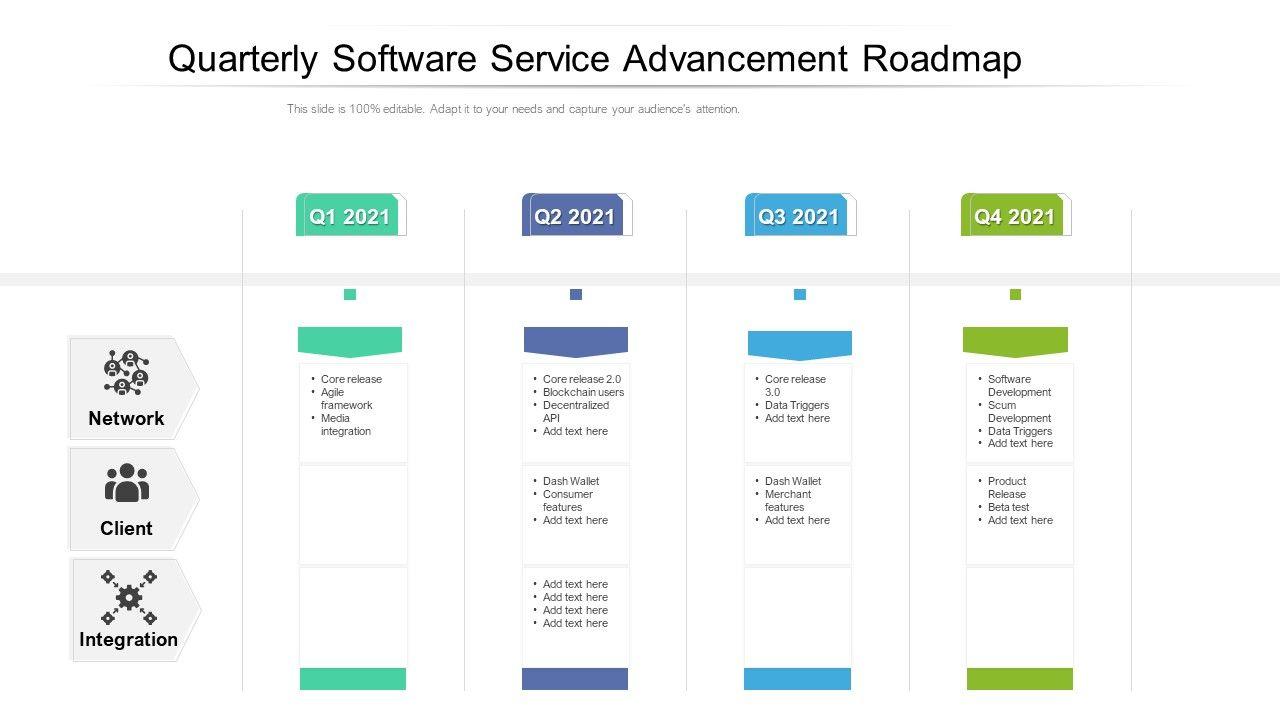Select the Integration row label

[x=128, y=639]
